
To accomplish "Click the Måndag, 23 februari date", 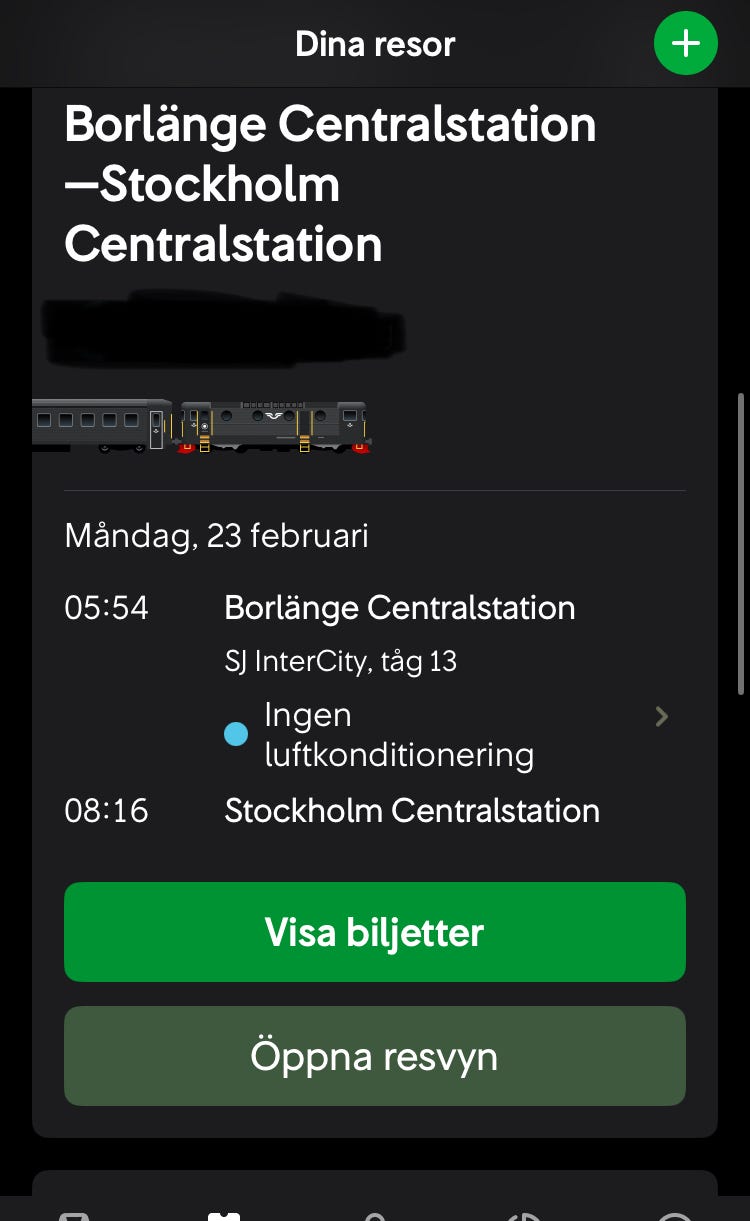I will 216,536.
